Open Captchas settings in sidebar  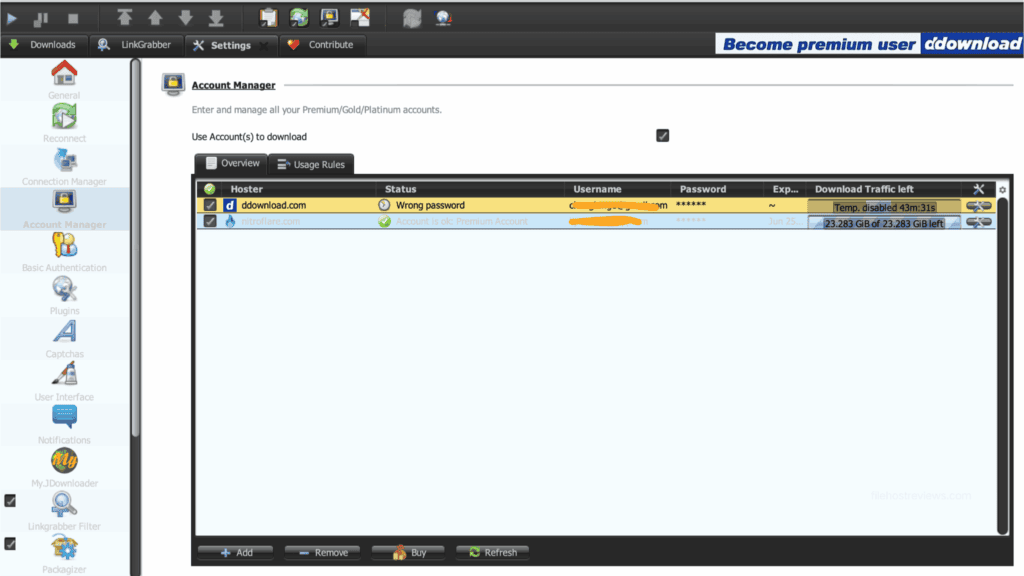[x=64, y=338]
